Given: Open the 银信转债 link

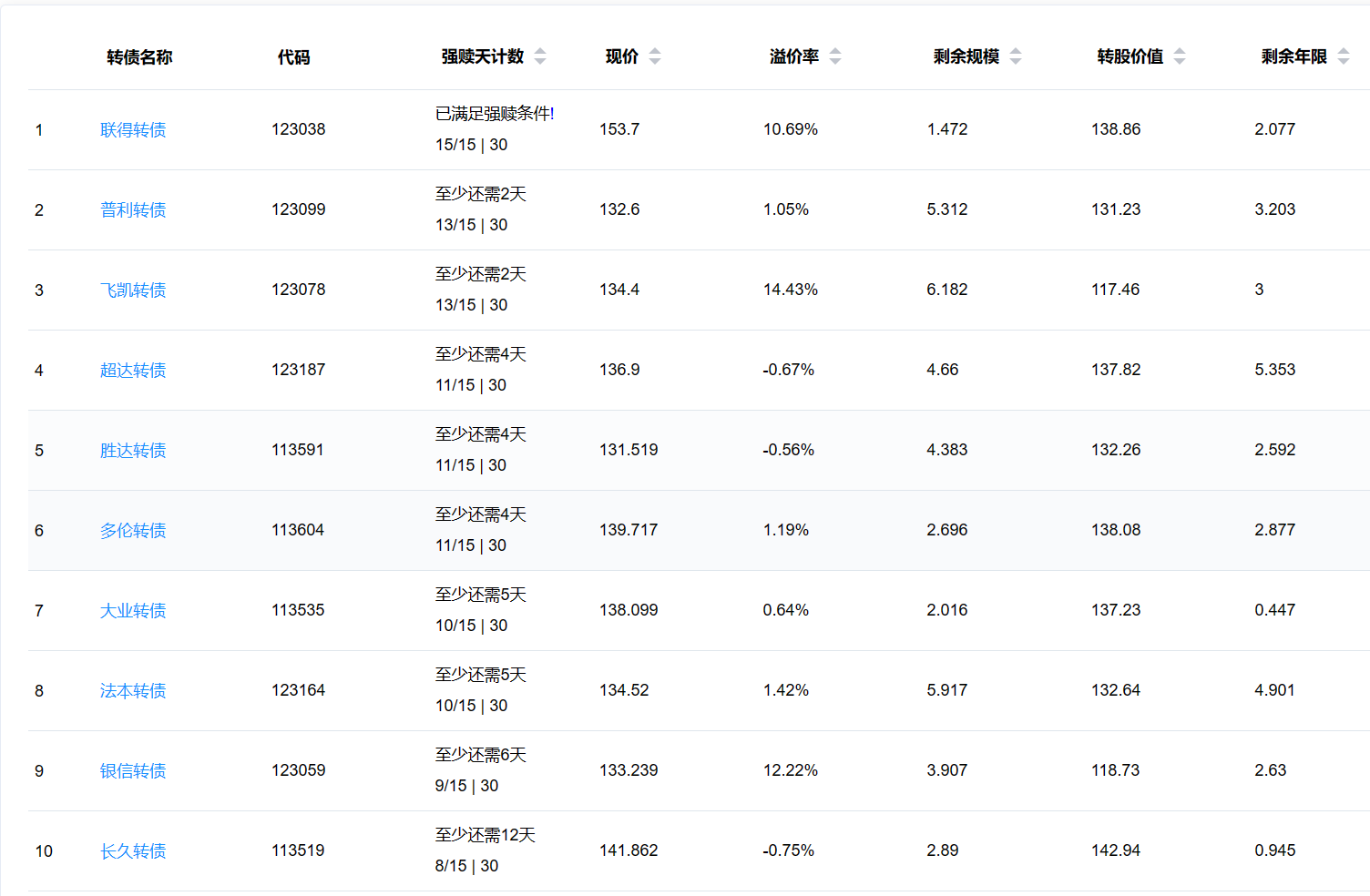Looking at the screenshot, I should pyautogui.click(x=133, y=771).
